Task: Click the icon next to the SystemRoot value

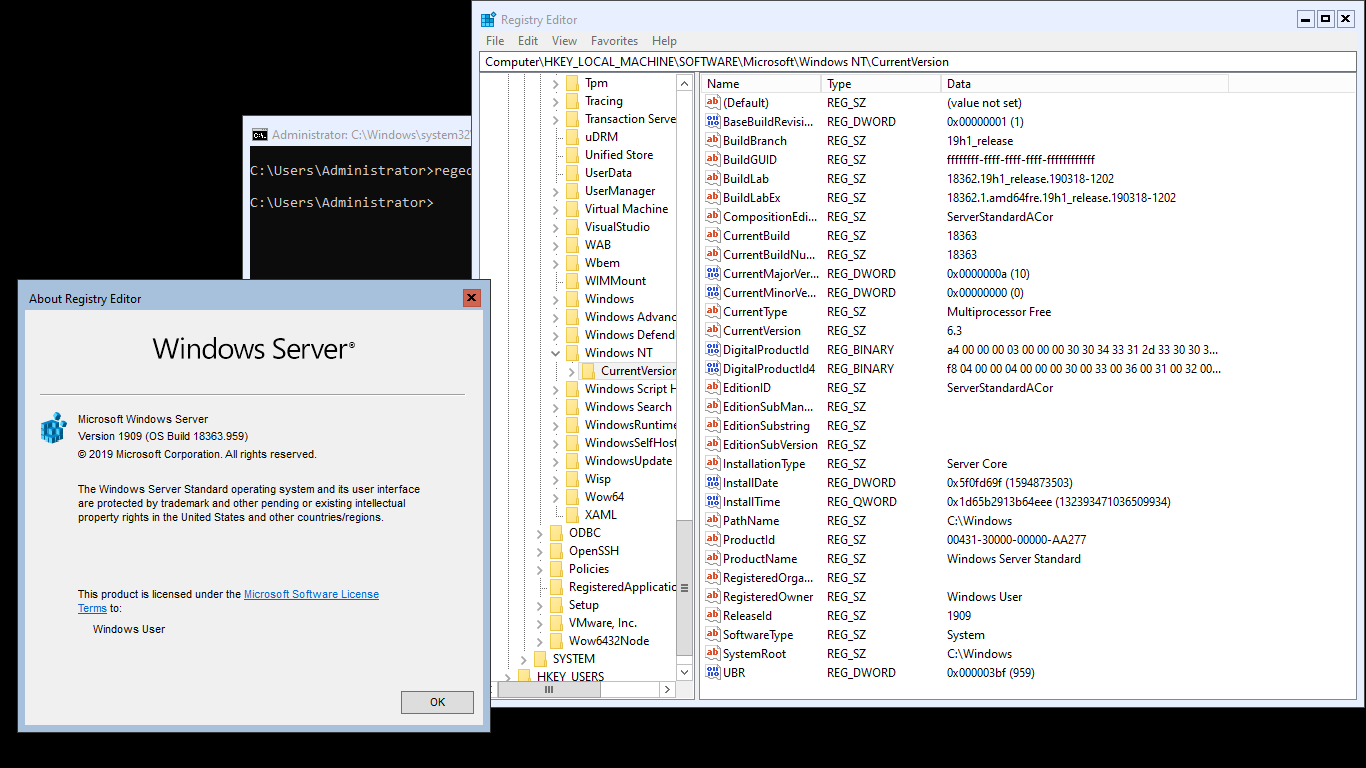Action: point(713,653)
